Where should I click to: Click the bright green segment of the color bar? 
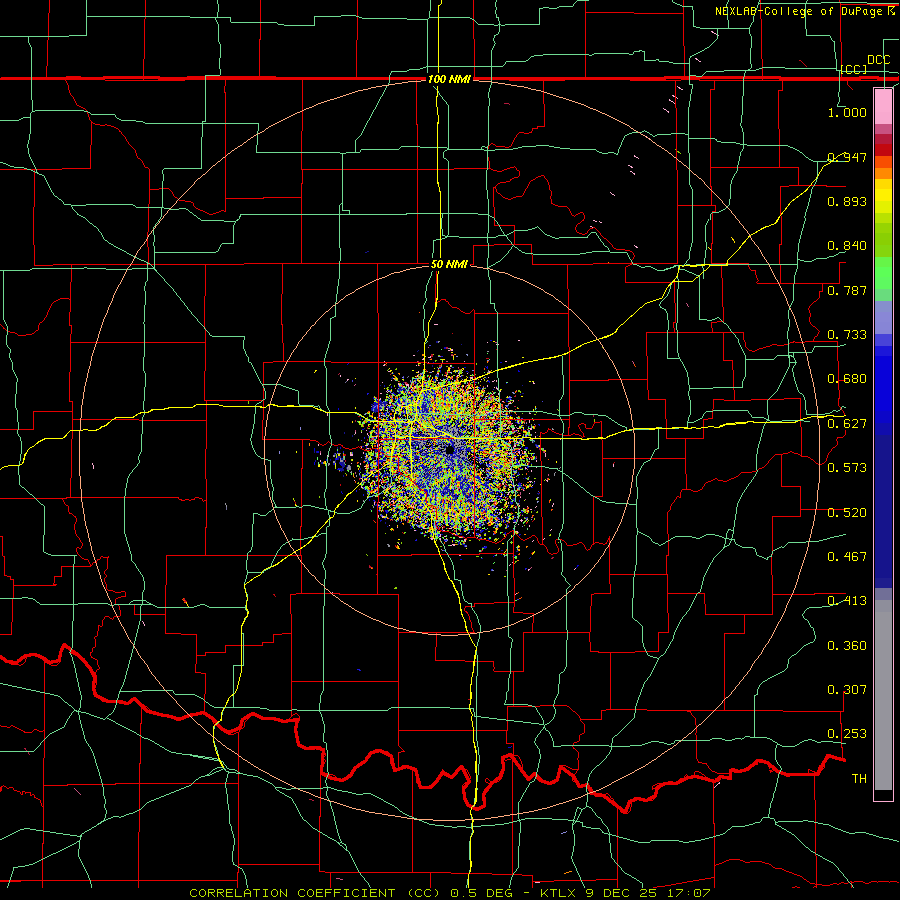pyautogui.click(x=883, y=273)
